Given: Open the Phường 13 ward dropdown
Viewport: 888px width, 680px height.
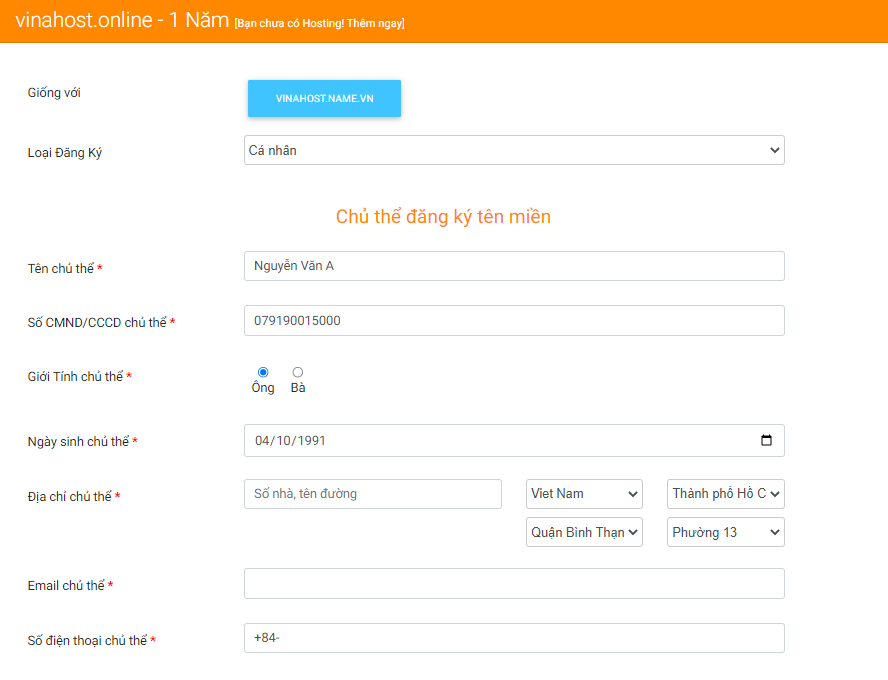Looking at the screenshot, I should click(725, 531).
